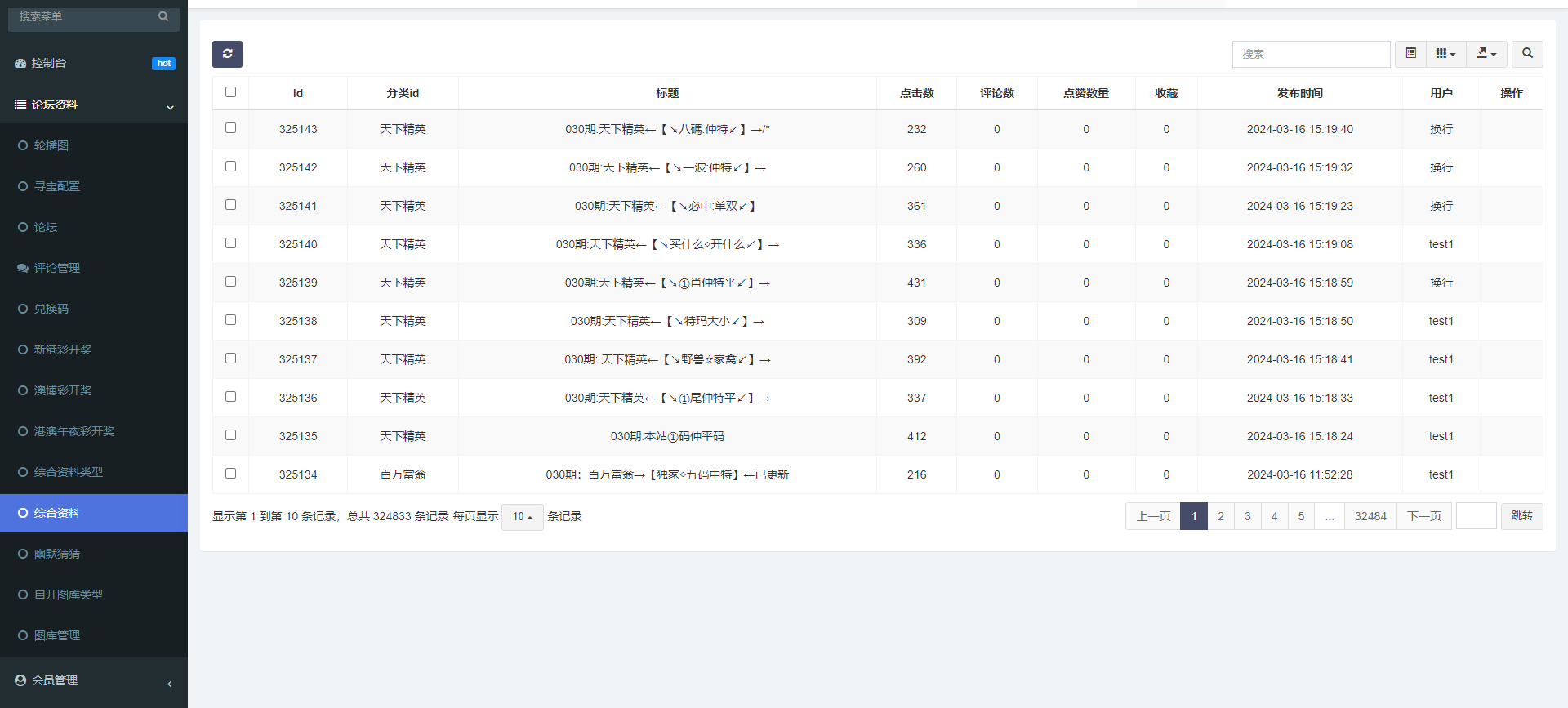Check the row with Id 325139

[x=230, y=282]
